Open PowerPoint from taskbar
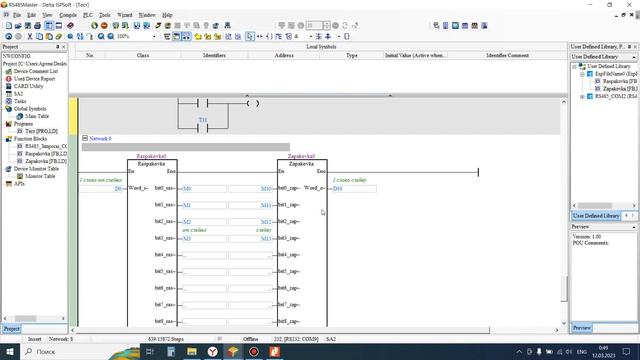Image resolution: width=640 pixels, height=360 pixels. click(275, 351)
